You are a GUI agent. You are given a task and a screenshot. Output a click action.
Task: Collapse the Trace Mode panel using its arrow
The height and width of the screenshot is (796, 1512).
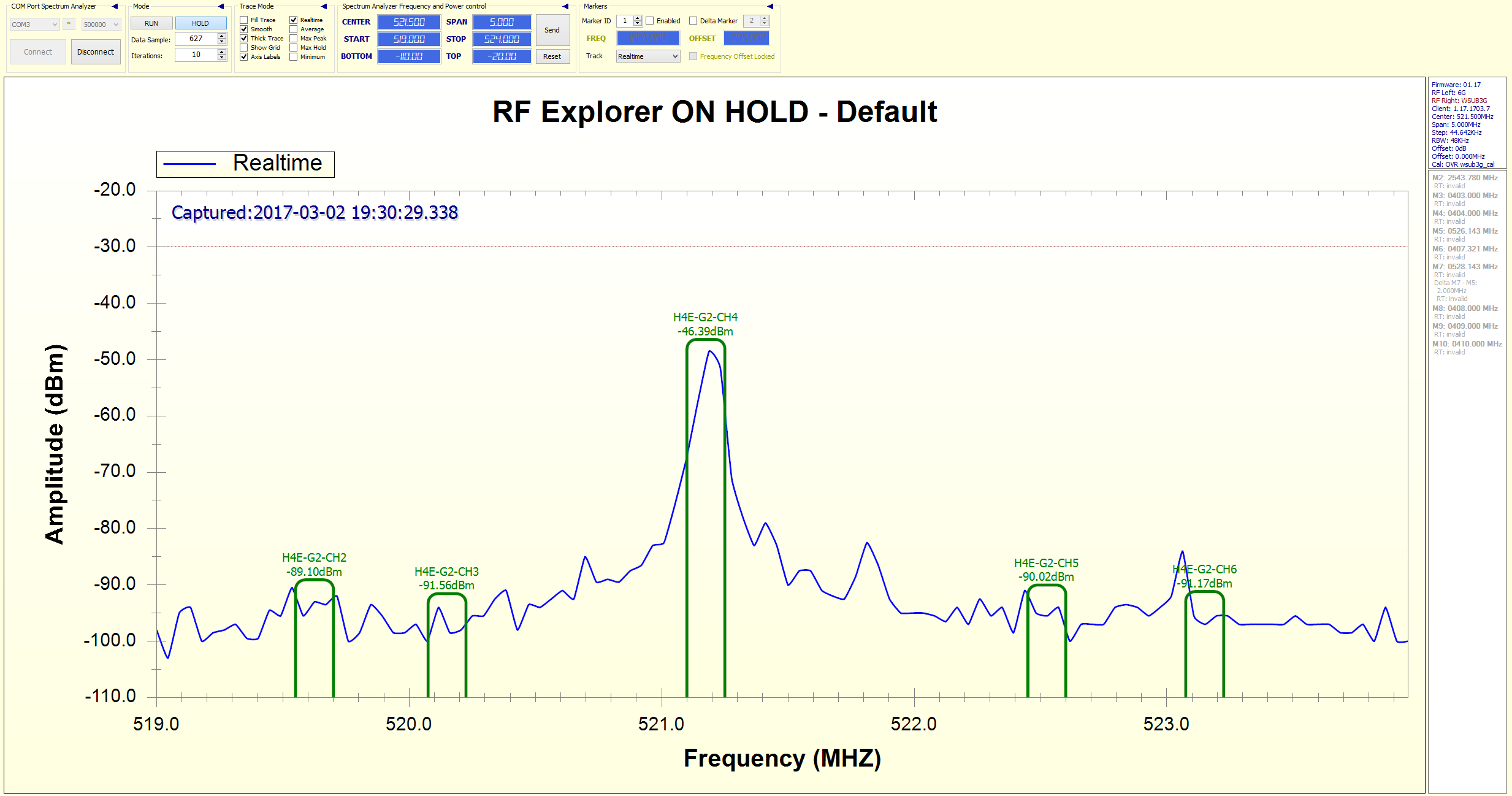tap(324, 6)
